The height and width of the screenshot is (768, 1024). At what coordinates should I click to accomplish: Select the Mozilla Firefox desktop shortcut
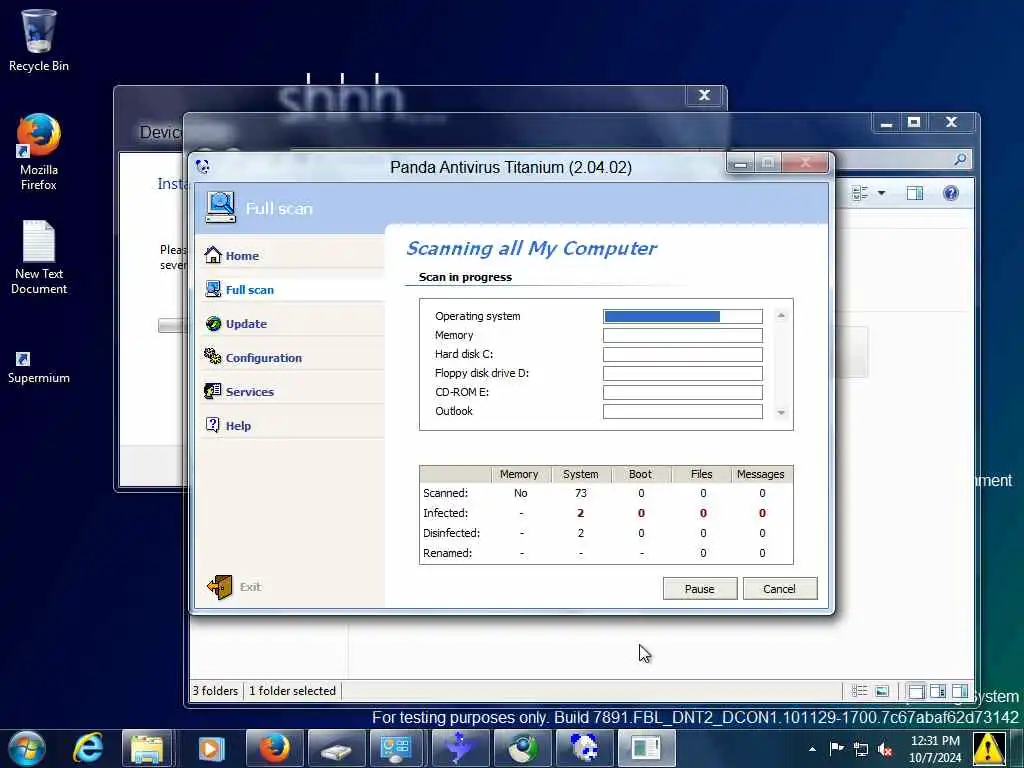tap(39, 152)
